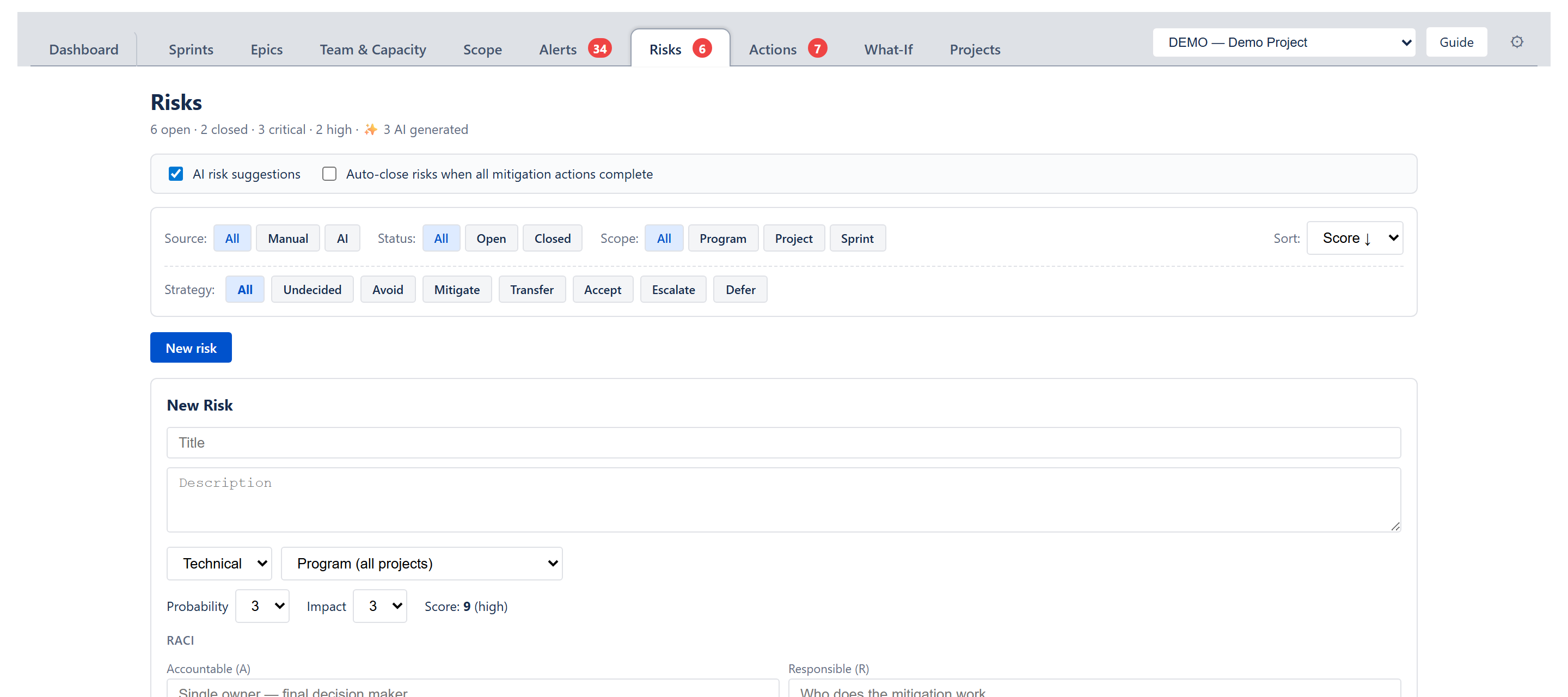Click the 'Score: 9 (high)' text
This screenshot has height=697, width=1568.
point(466,606)
